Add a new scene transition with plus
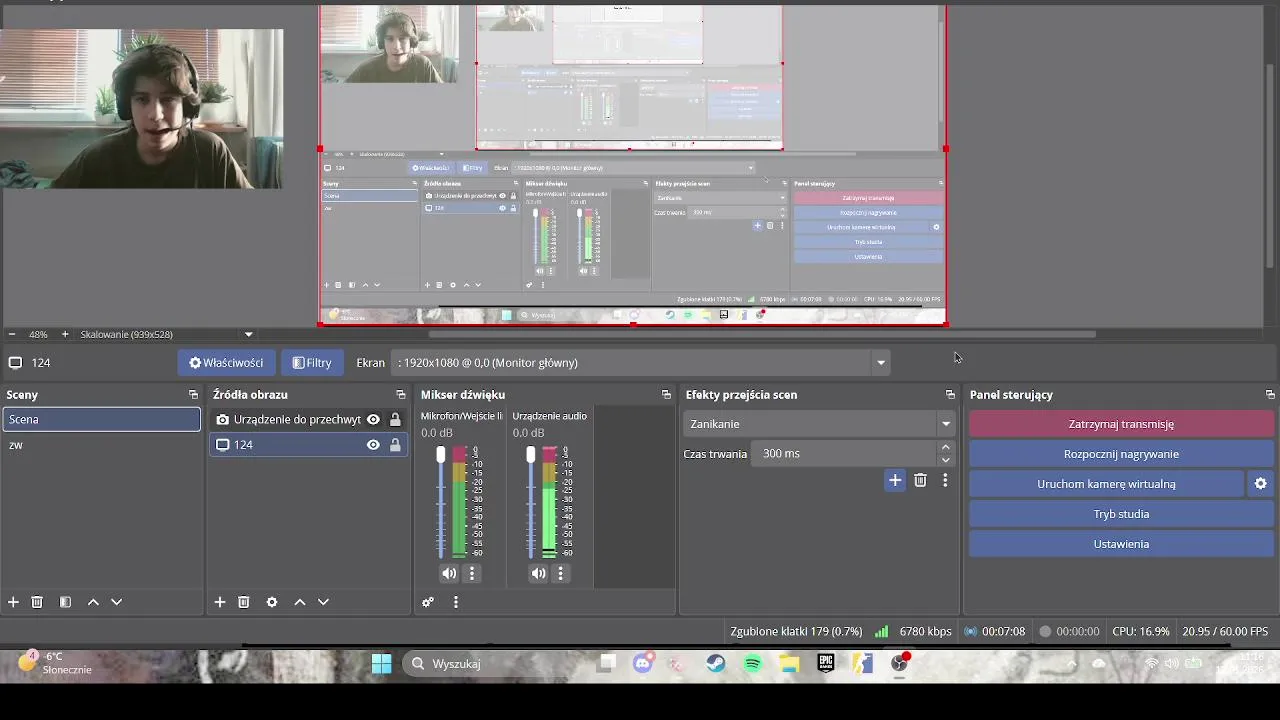Screen dimensions: 1280x720 [x=895, y=480]
